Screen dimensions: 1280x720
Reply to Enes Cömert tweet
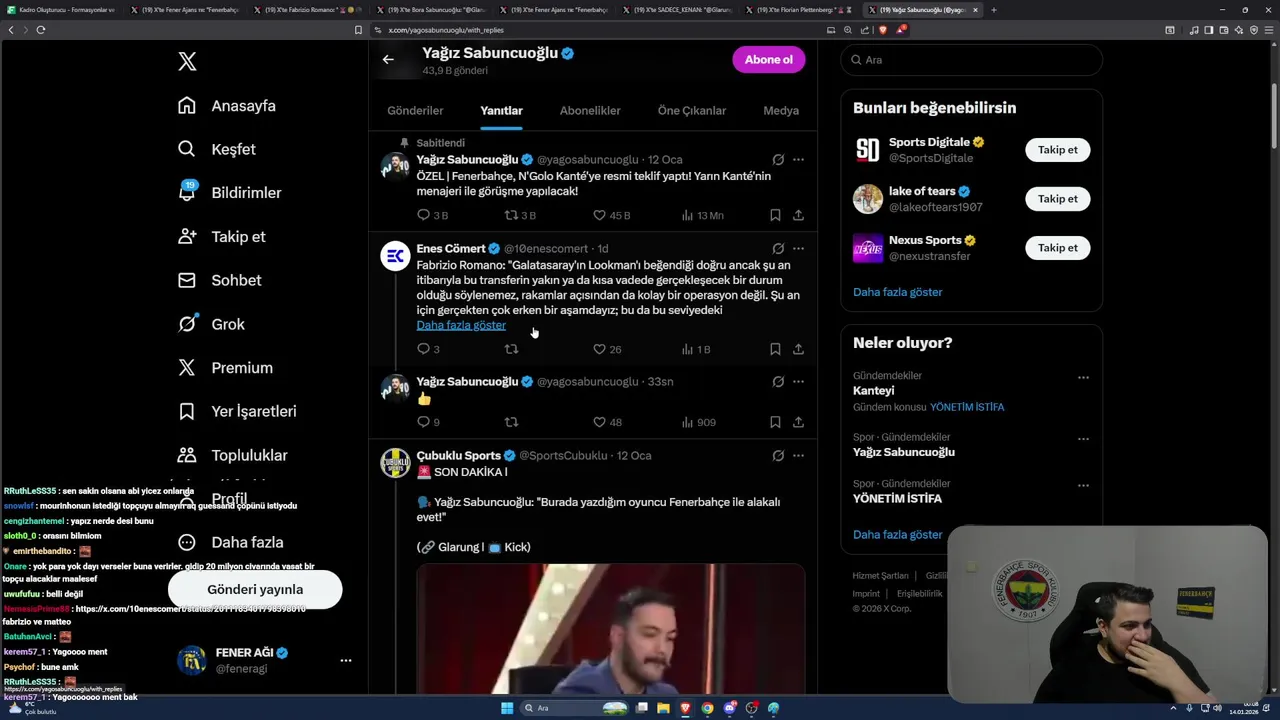[x=423, y=349]
